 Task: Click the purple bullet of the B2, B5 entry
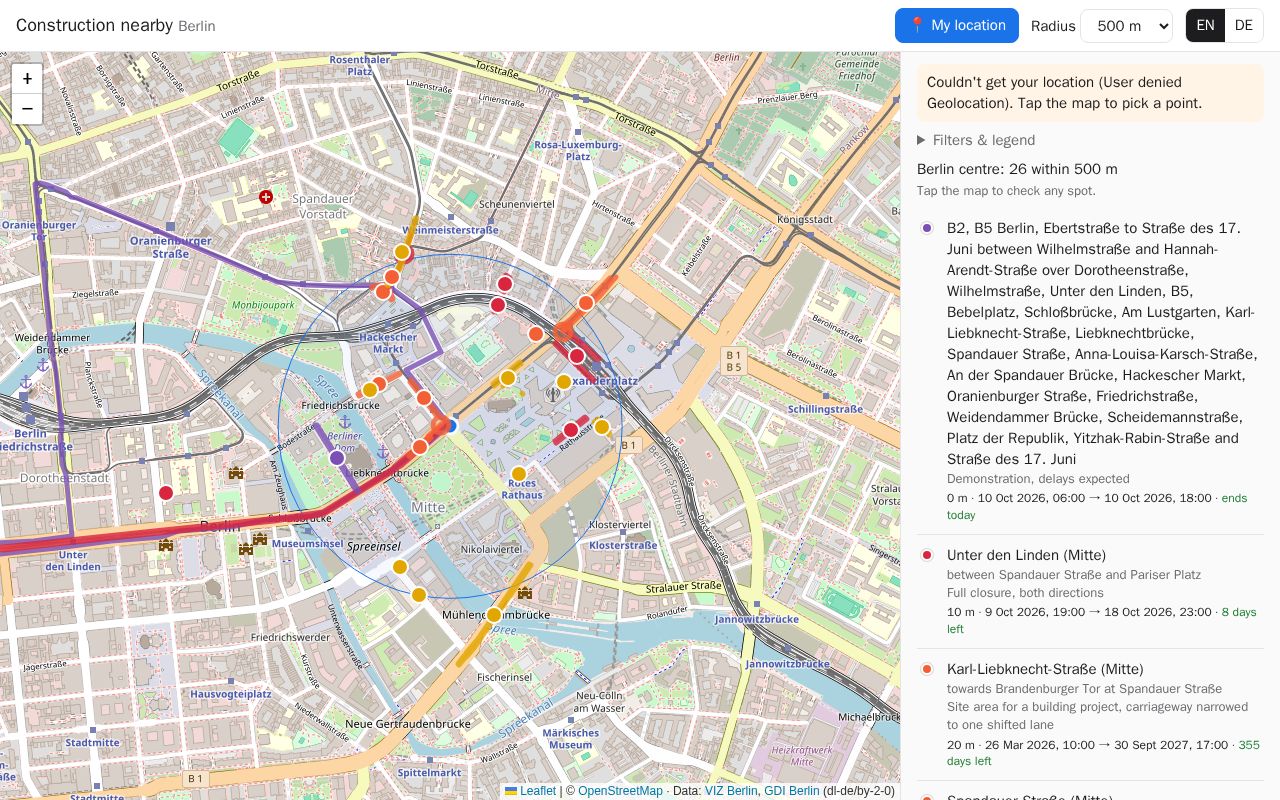tap(927, 228)
